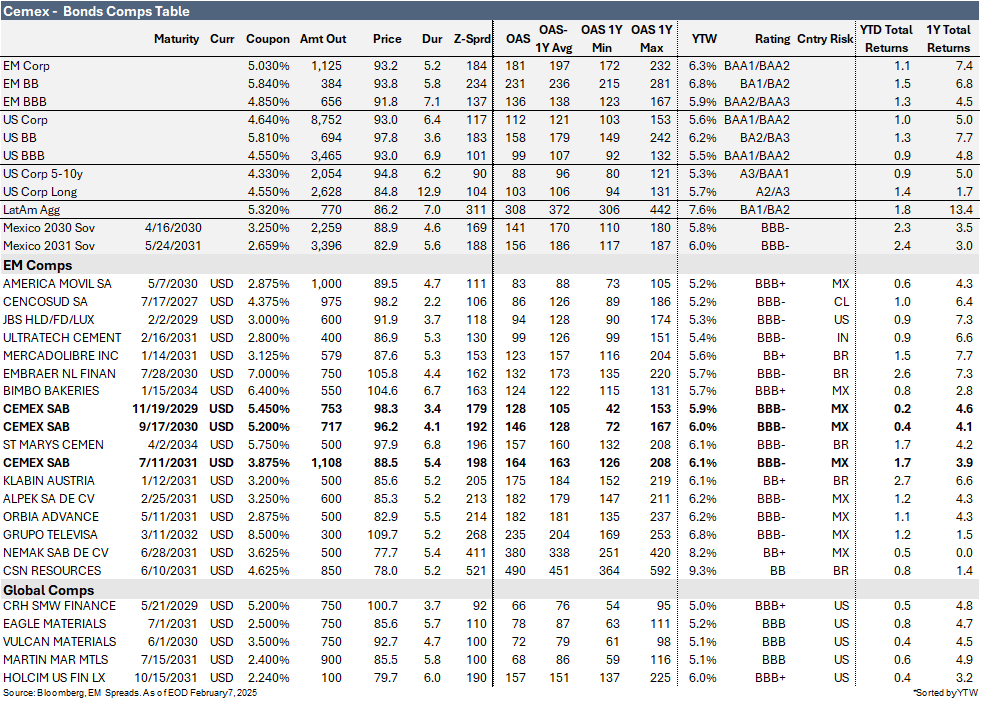The width and height of the screenshot is (981, 706).
Task: Click the Global Comps section heading
Action: click(49, 590)
